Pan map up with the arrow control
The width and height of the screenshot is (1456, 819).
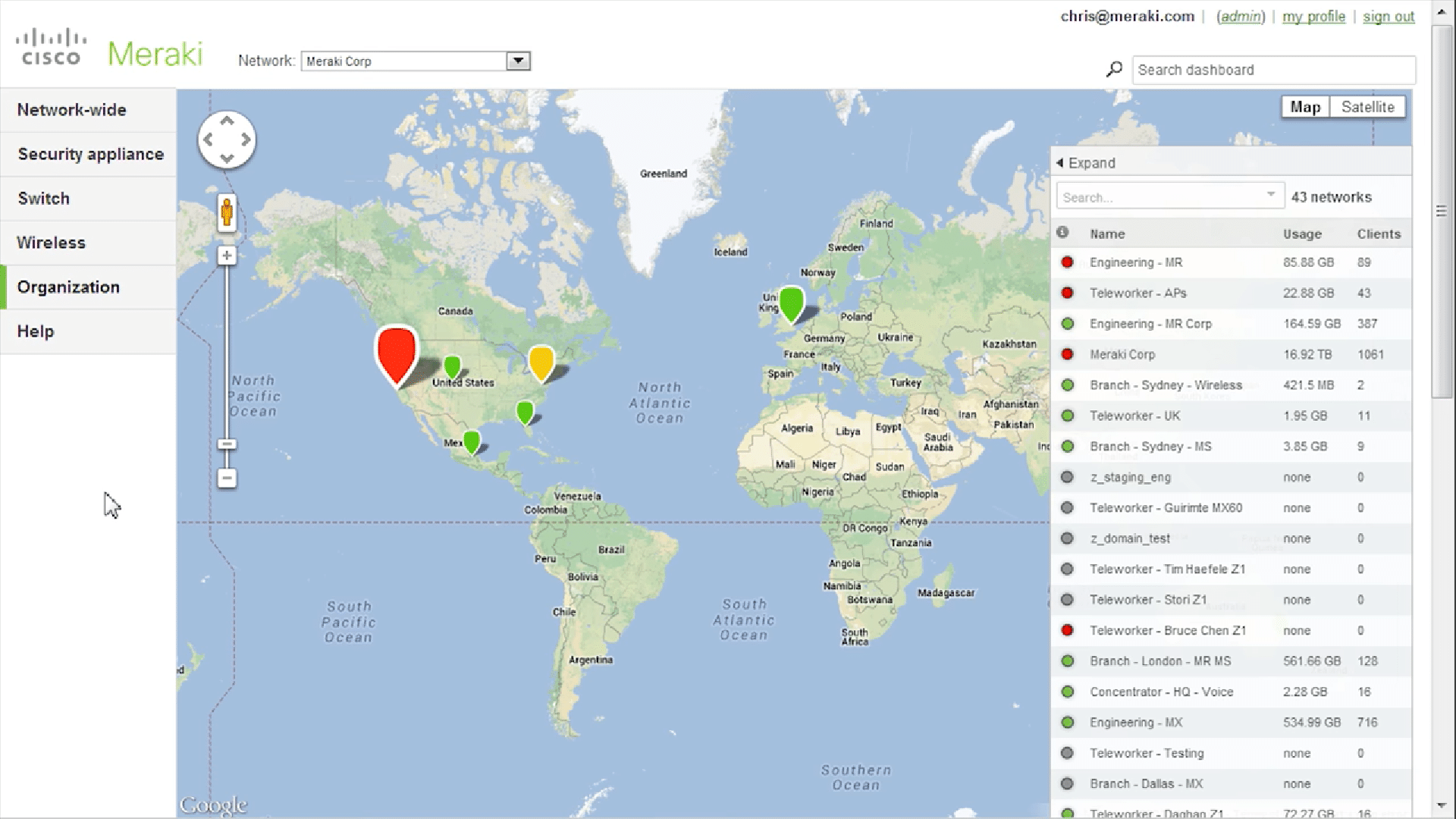coord(227,120)
